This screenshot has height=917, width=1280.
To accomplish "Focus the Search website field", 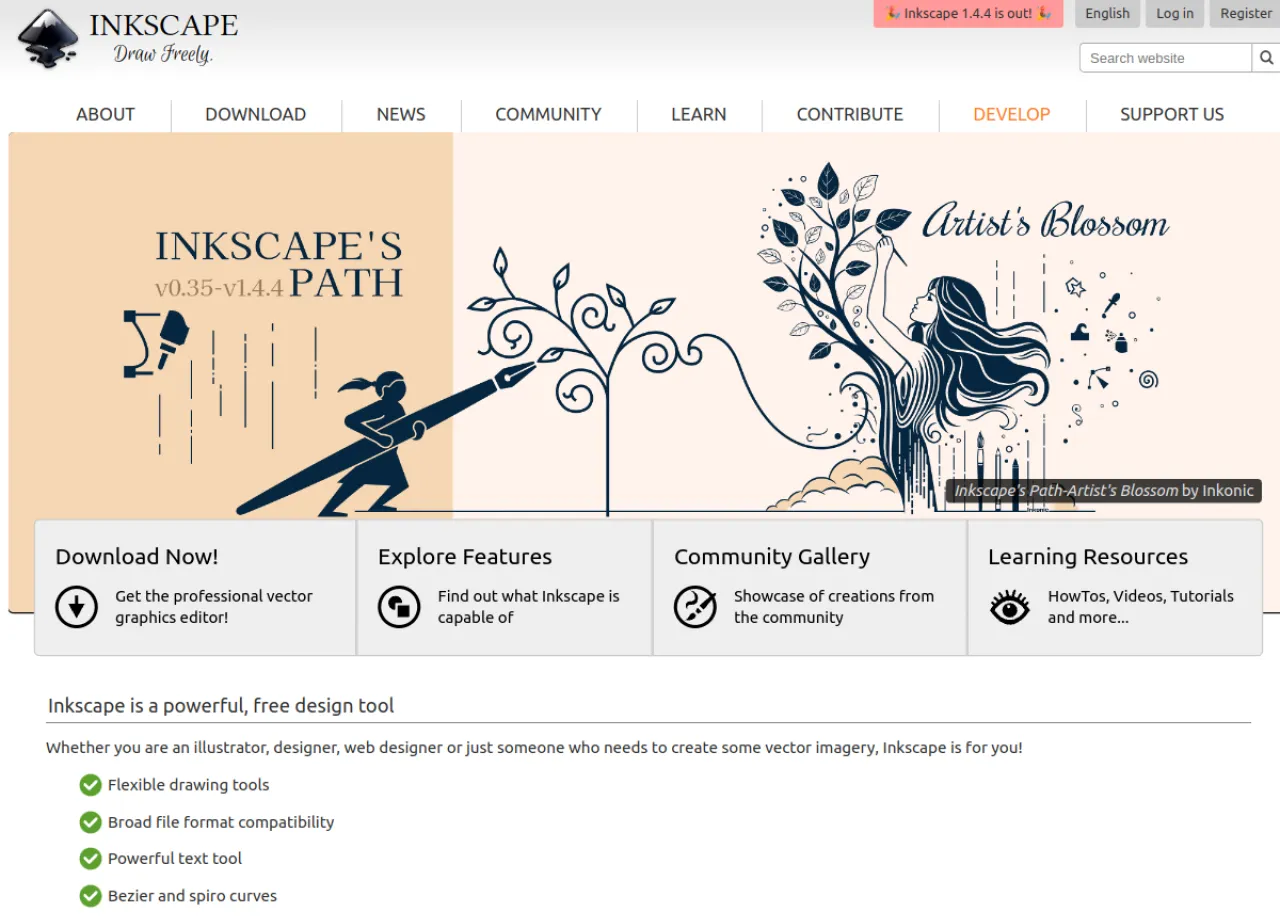I will coord(1166,58).
